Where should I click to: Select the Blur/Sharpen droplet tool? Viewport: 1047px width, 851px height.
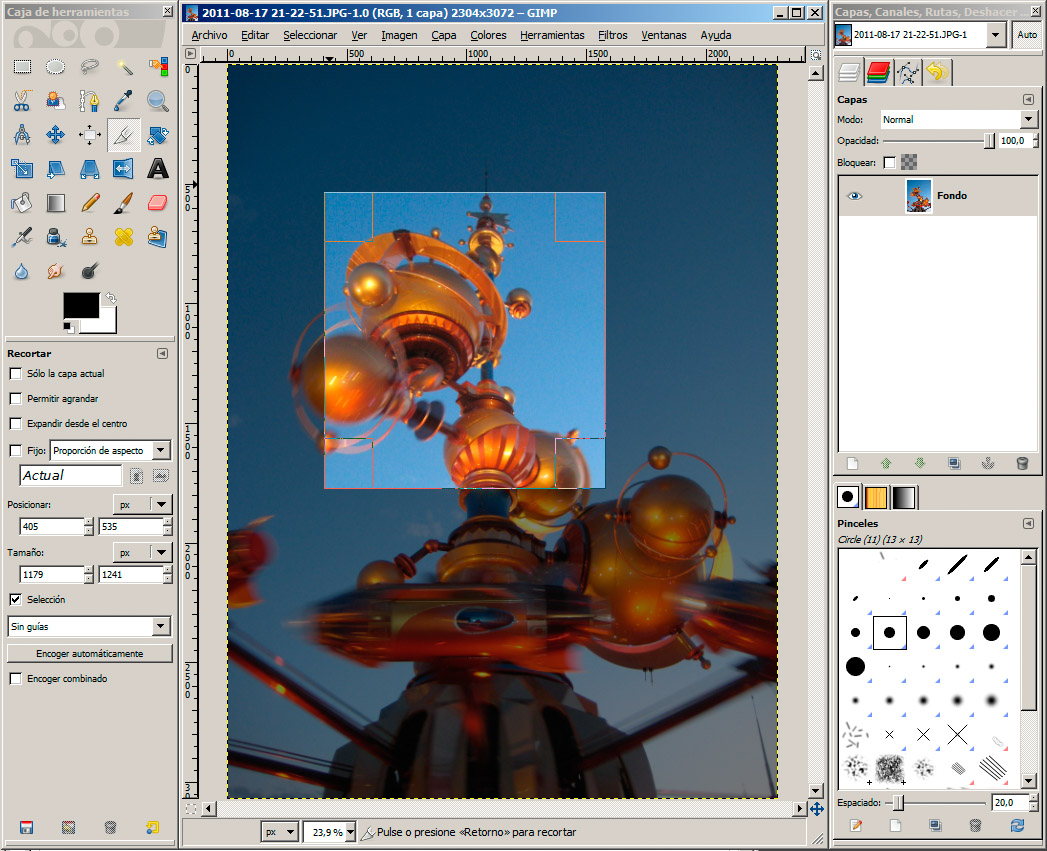pos(22,271)
